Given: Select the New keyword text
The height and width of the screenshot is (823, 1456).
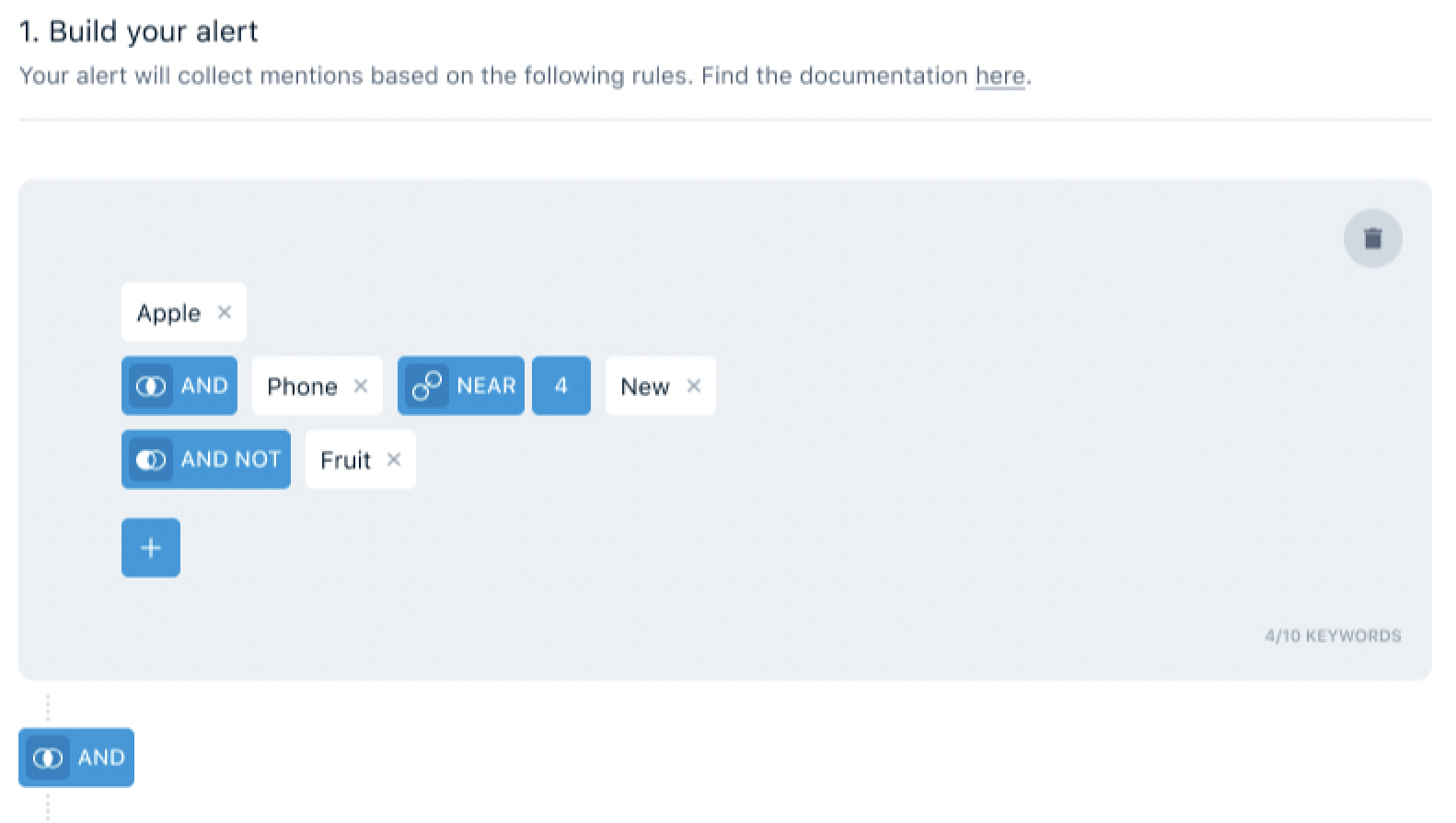Looking at the screenshot, I should click(644, 387).
